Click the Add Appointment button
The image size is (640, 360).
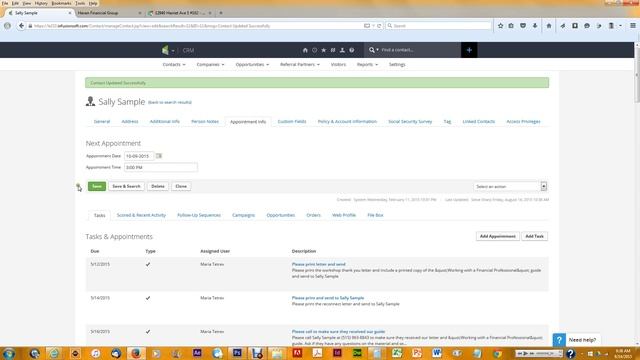(x=498, y=236)
